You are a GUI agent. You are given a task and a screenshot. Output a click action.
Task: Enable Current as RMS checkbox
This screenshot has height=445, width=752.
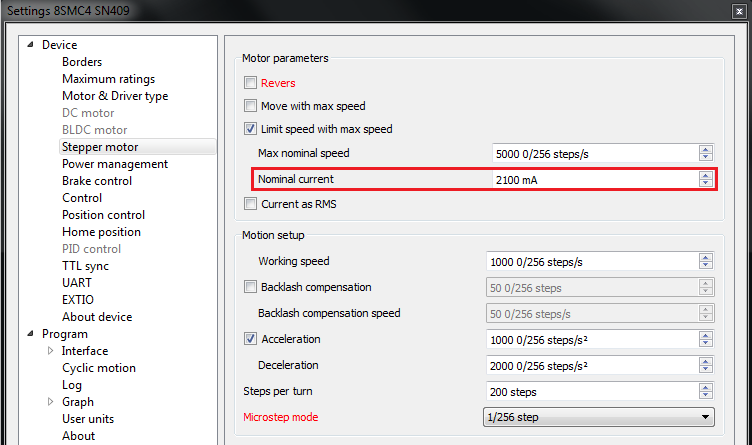coord(251,204)
